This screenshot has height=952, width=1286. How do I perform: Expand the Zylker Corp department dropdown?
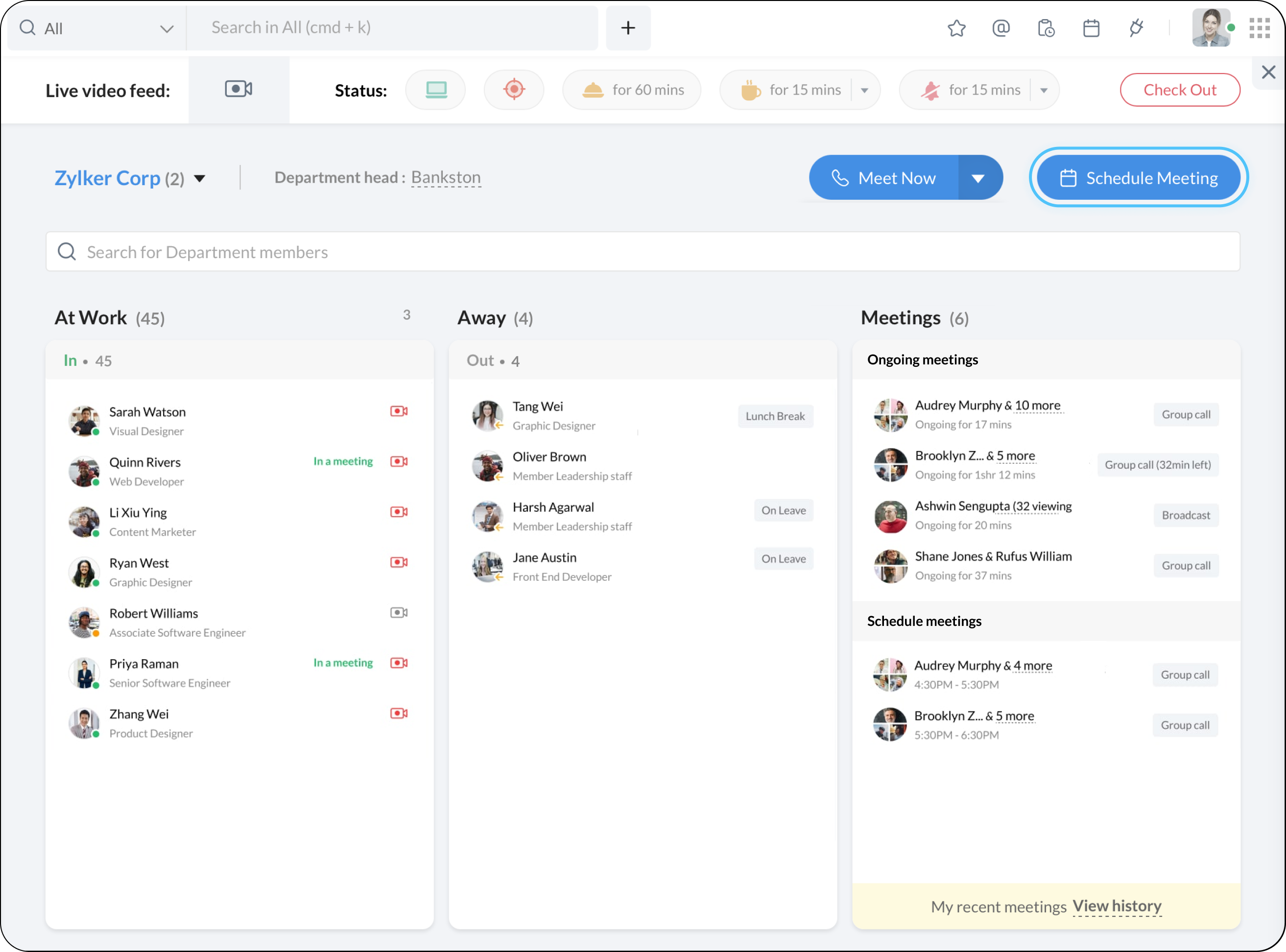point(199,179)
